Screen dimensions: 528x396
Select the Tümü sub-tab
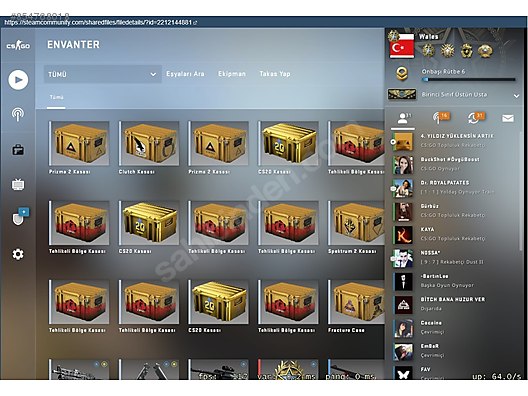[x=56, y=97]
